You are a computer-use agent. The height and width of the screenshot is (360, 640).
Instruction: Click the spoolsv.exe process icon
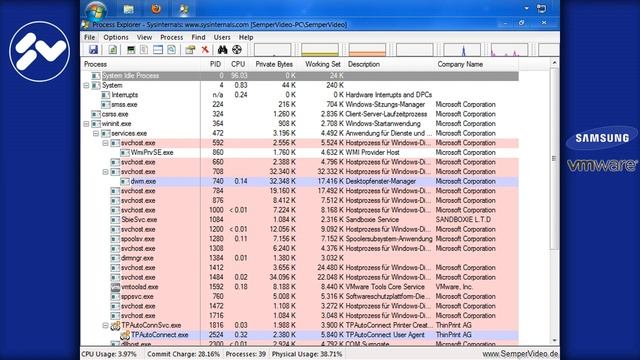(x=116, y=239)
